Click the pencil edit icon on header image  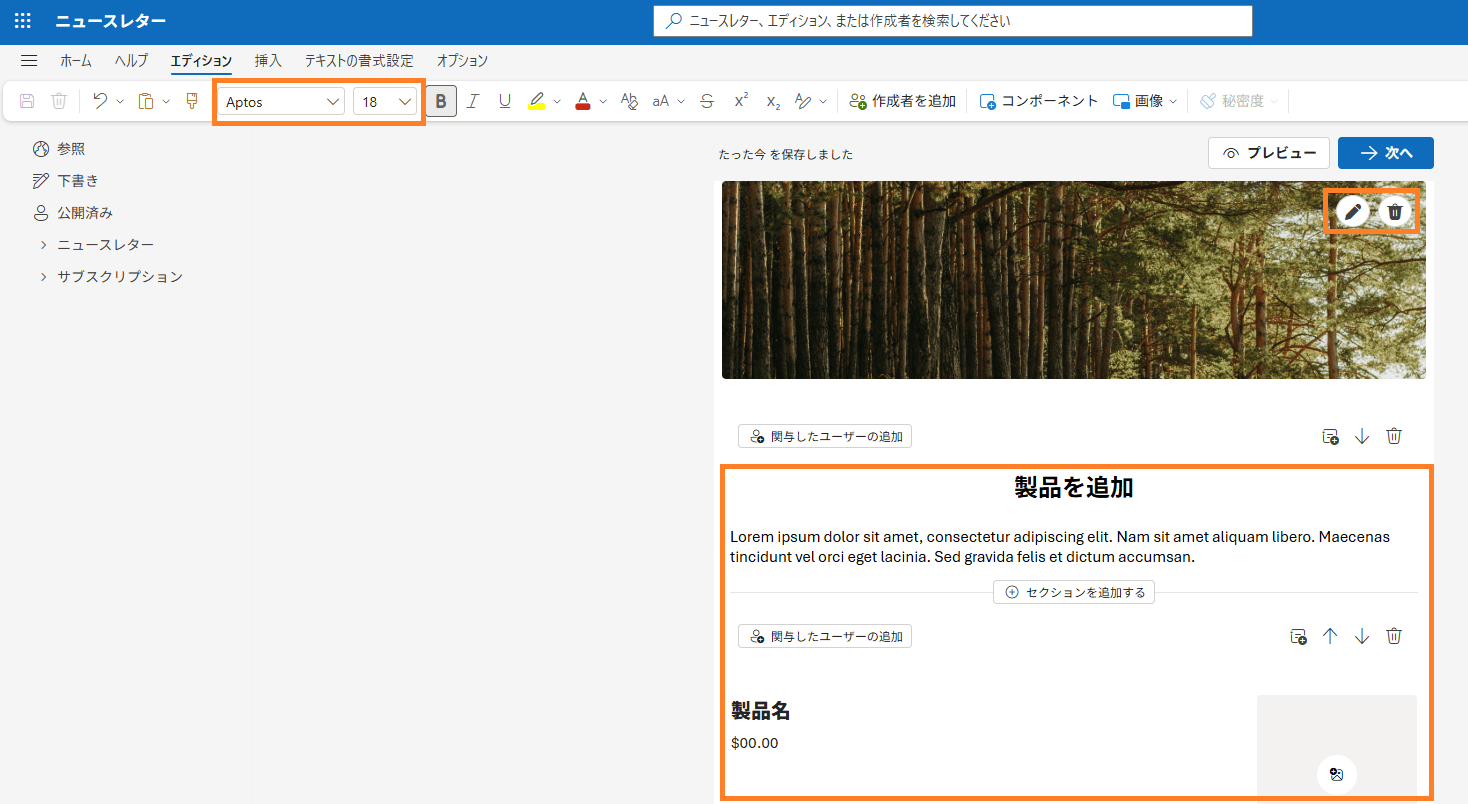point(1353,211)
